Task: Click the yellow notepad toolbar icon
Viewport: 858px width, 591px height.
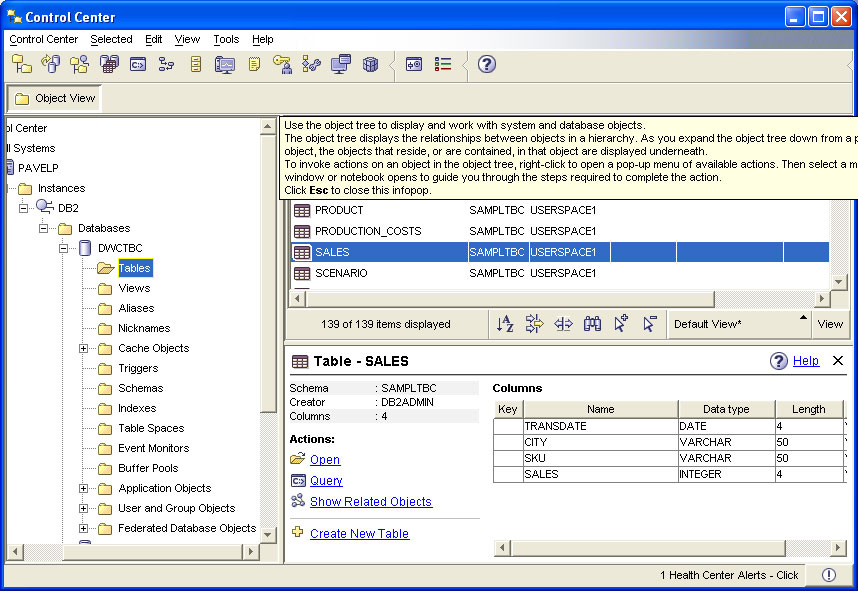Action: click(x=254, y=65)
